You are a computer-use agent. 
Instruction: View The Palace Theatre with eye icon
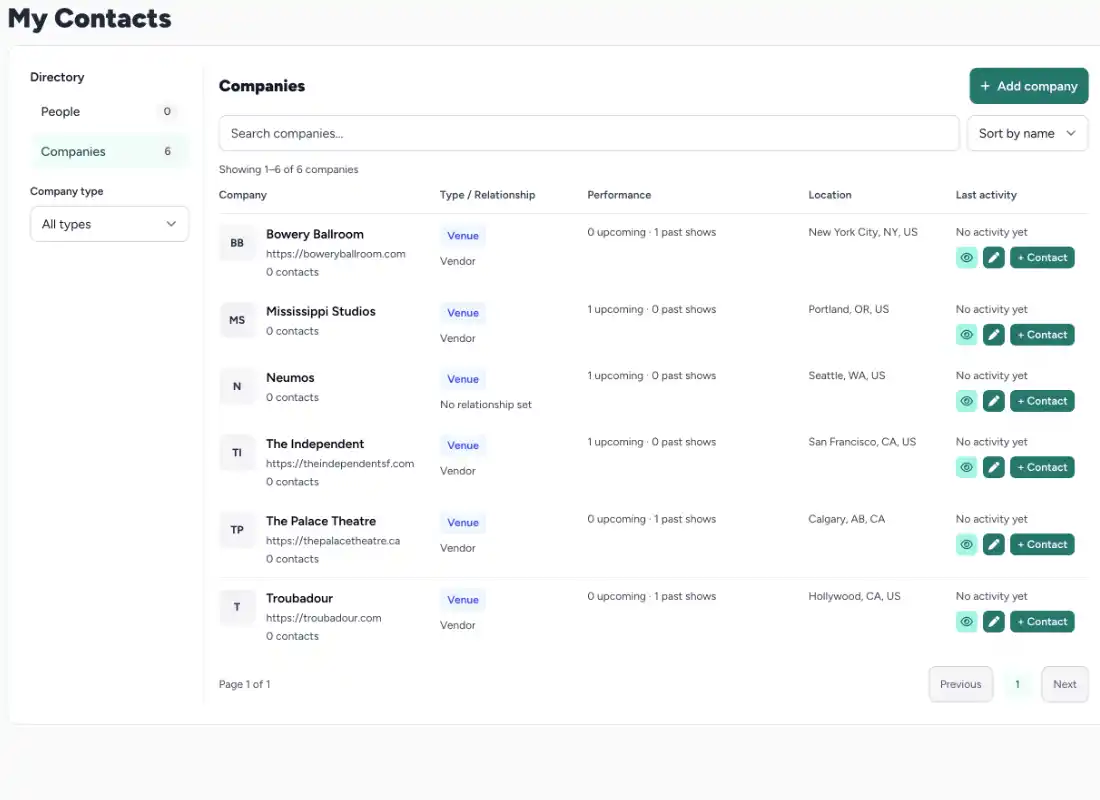(966, 545)
